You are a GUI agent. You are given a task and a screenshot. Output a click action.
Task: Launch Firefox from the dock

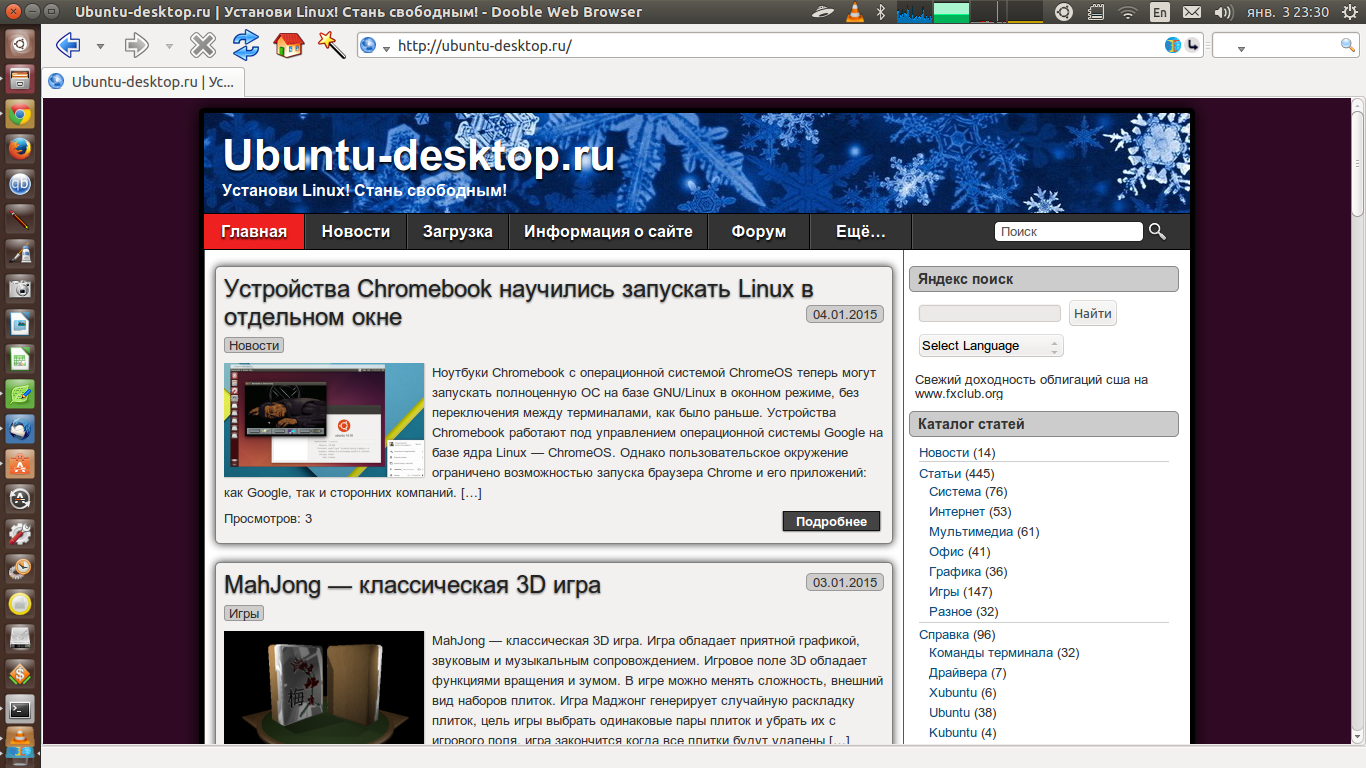[20, 149]
